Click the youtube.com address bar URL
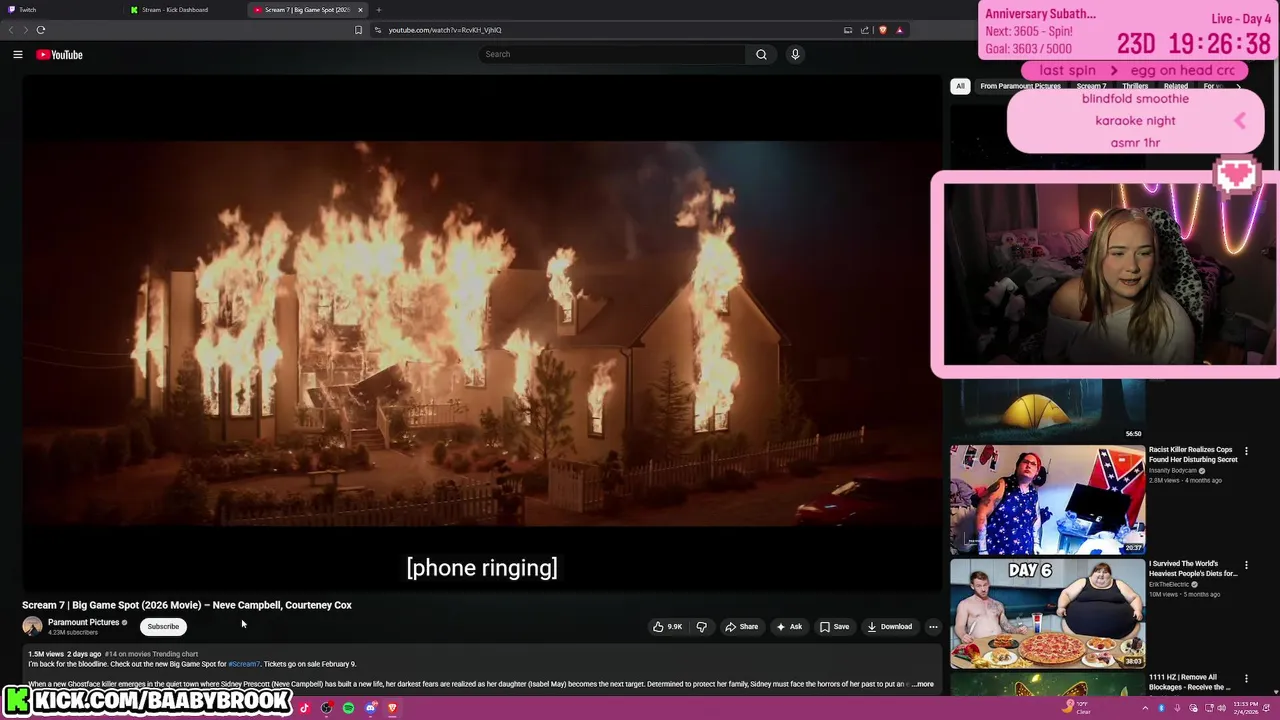The image size is (1280, 720). coord(445,30)
